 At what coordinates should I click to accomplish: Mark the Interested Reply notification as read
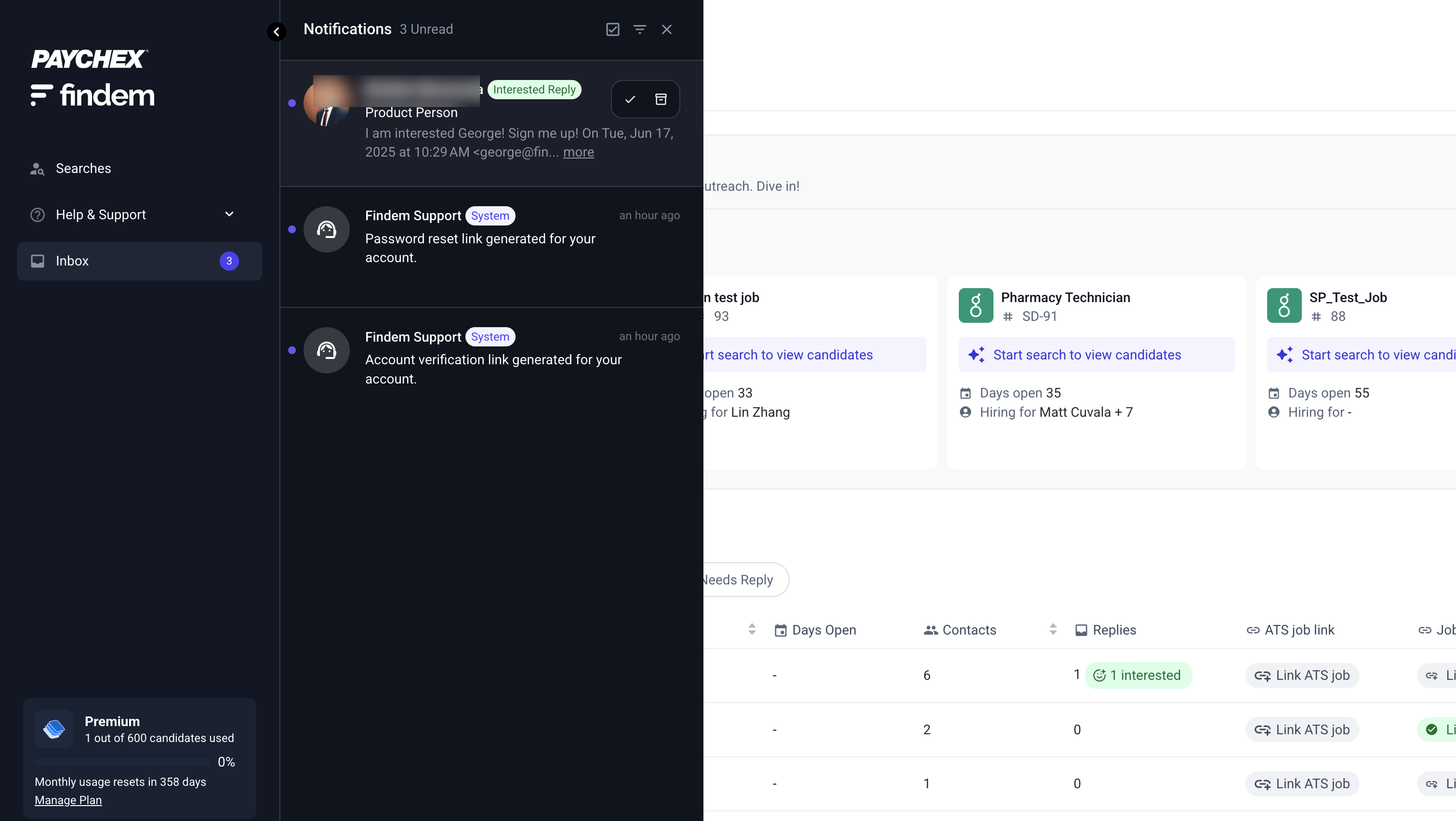630,99
